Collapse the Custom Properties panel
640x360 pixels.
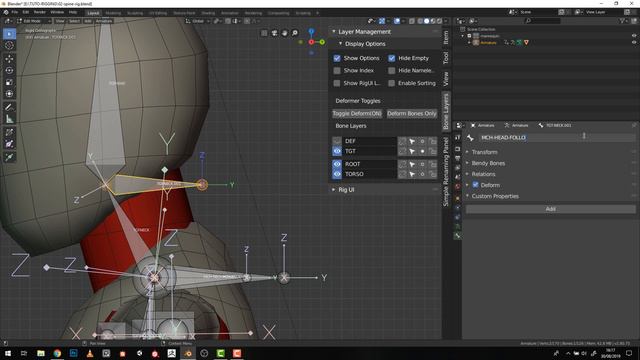pyautogui.click(x=467, y=196)
